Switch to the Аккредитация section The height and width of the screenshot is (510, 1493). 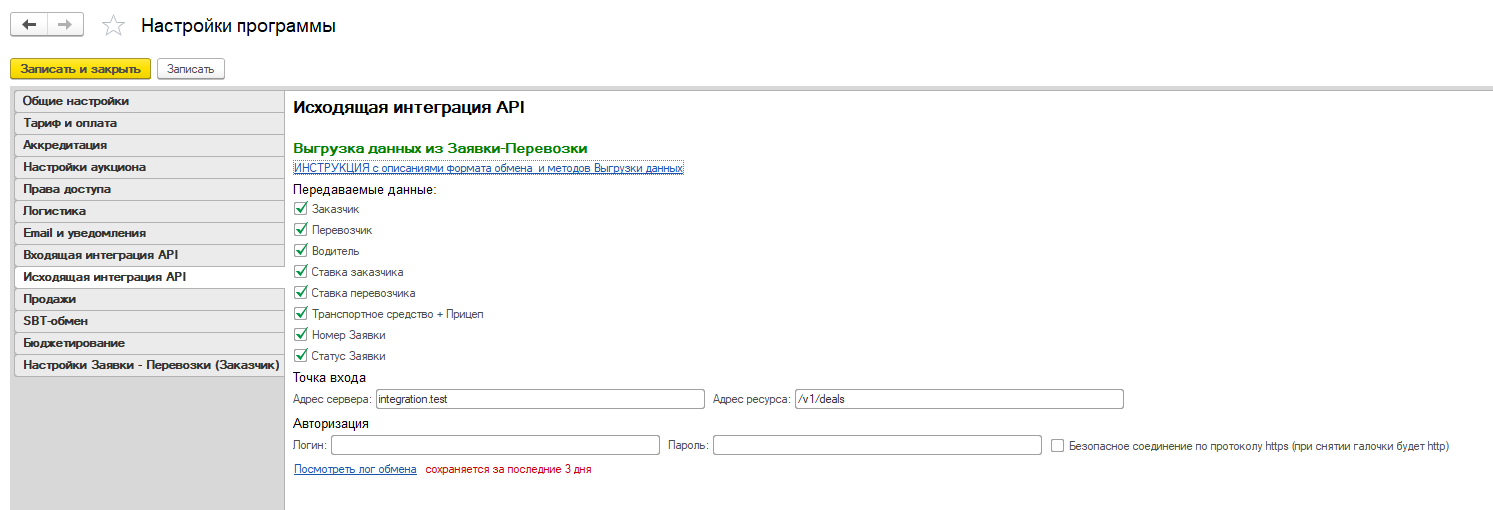(x=149, y=145)
